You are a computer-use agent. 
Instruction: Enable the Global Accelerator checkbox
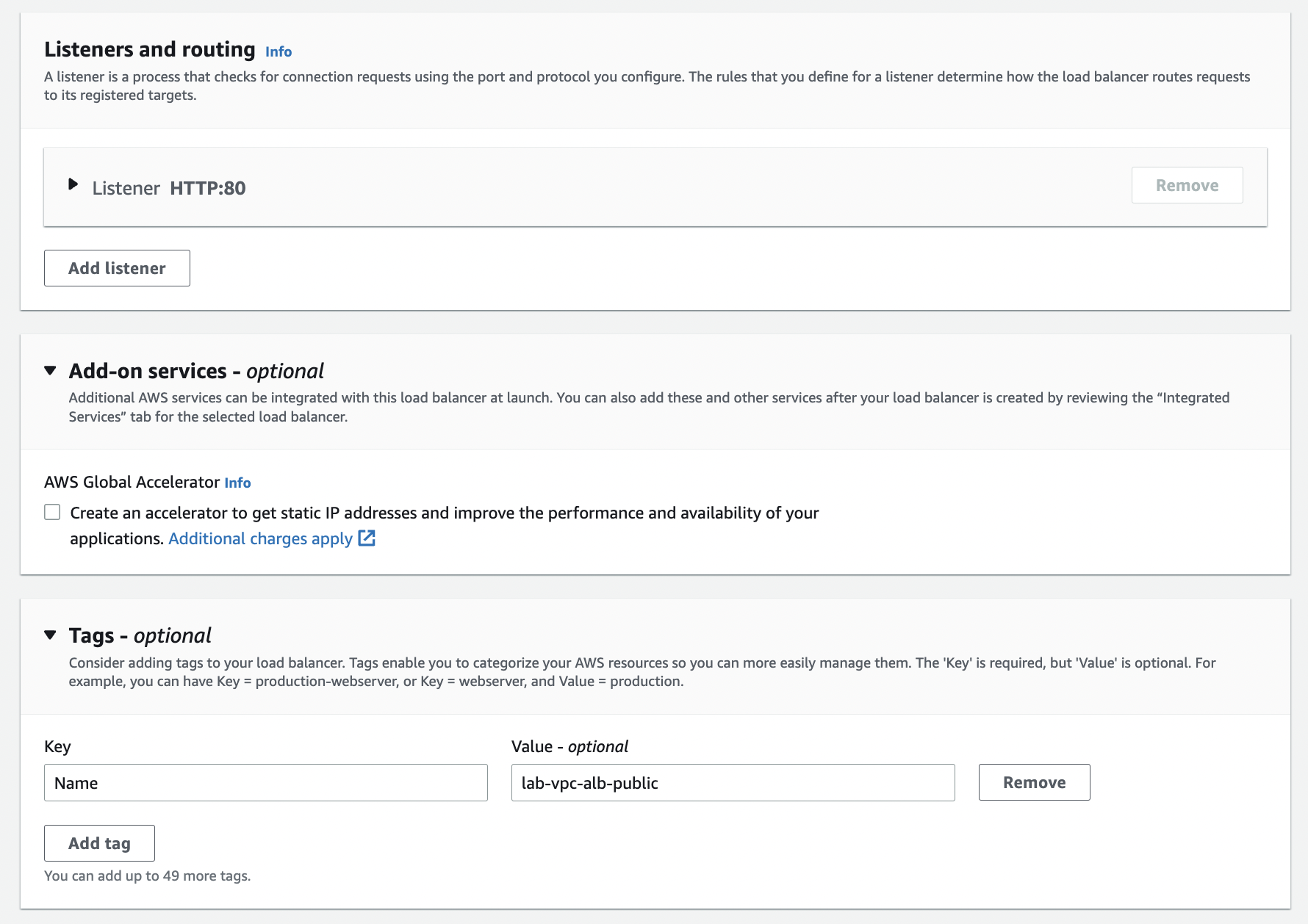tap(52, 512)
